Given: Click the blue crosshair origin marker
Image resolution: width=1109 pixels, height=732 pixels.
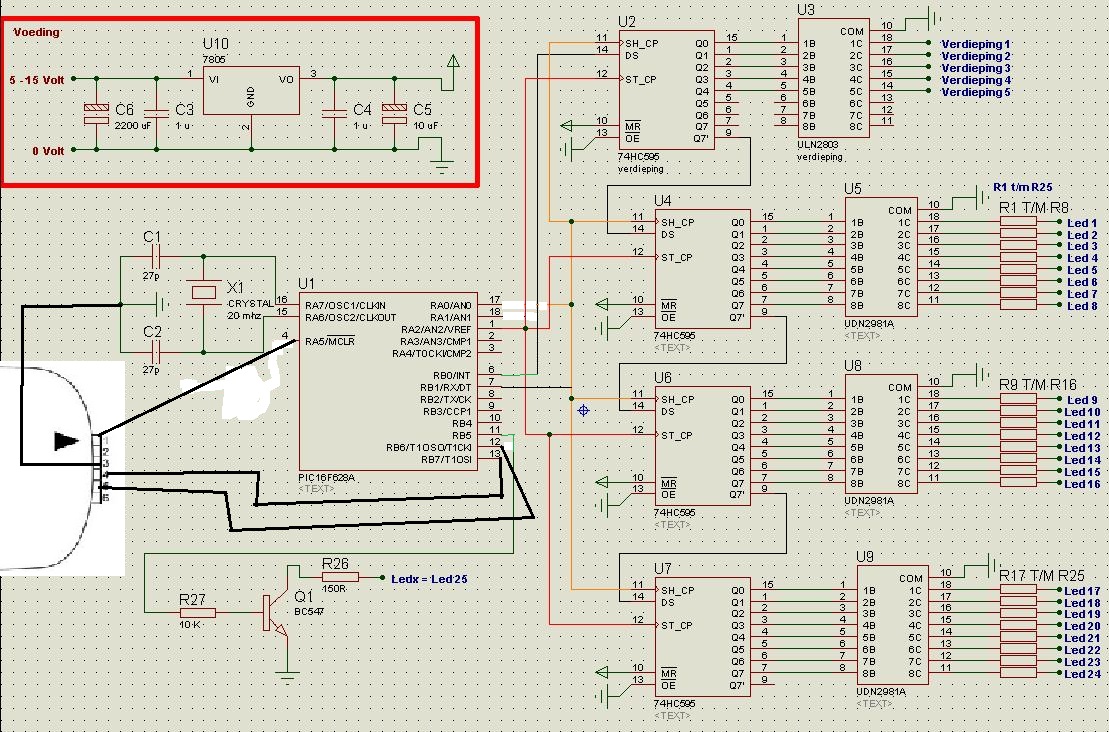Looking at the screenshot, I should (583, 410).
